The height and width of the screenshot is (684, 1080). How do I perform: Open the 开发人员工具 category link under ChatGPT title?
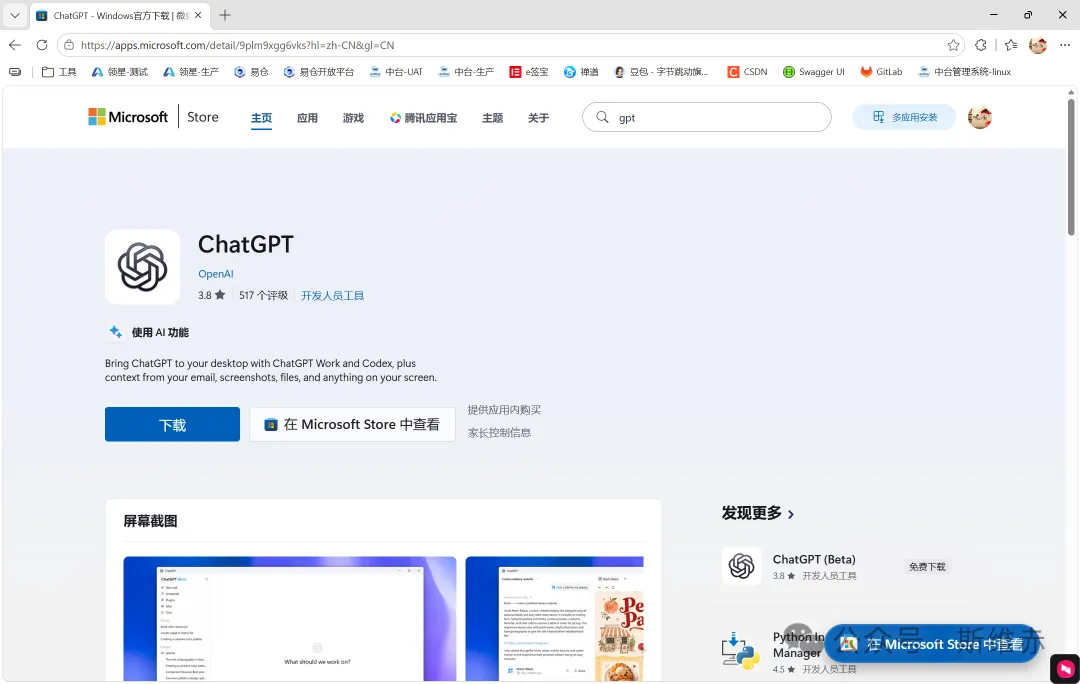point(333,296)
